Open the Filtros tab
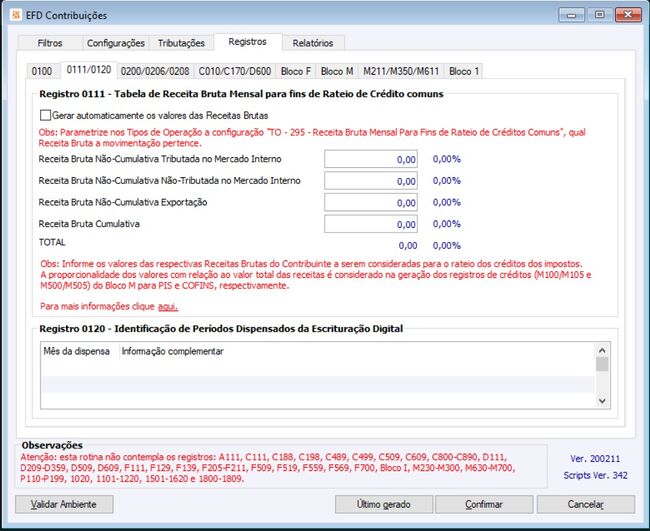The height and width of the screenshot is (531, 650). pyautogui.click(x=50, y=43)
